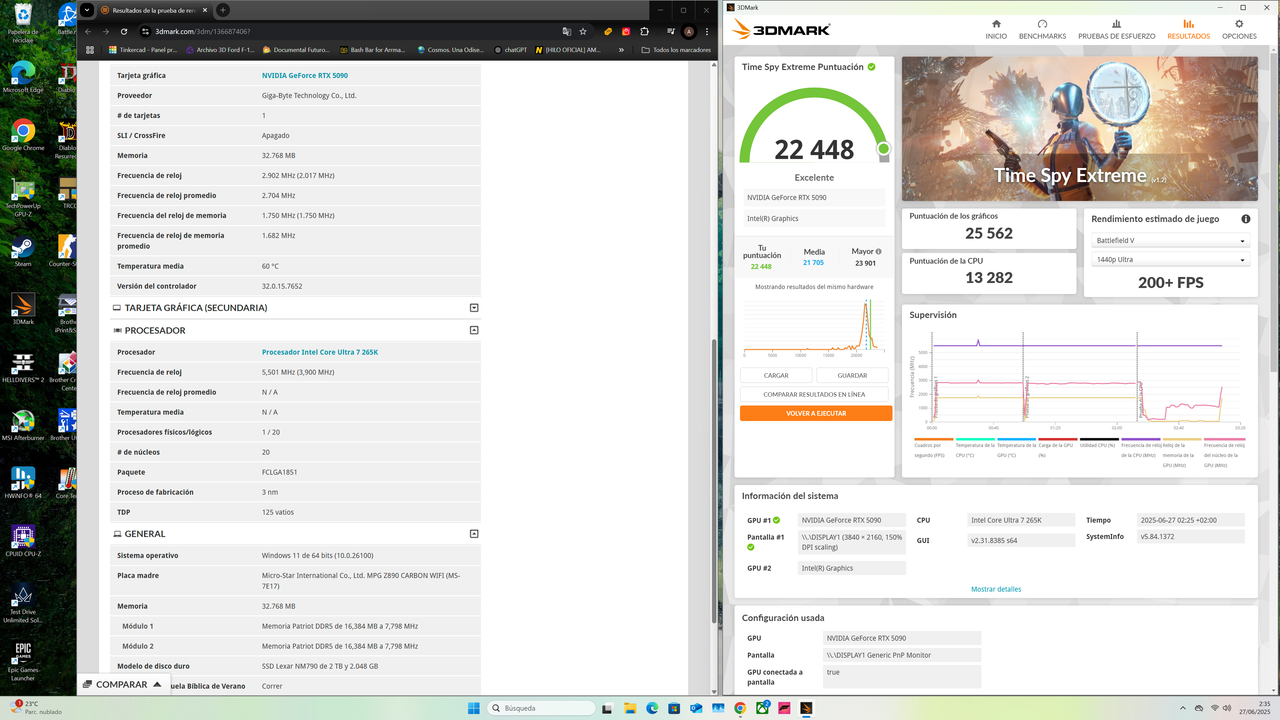The height and width of the screenshot is (720, 1280).
Task: Open Mostrar detalles link in system info
Action: click(996, 589)
